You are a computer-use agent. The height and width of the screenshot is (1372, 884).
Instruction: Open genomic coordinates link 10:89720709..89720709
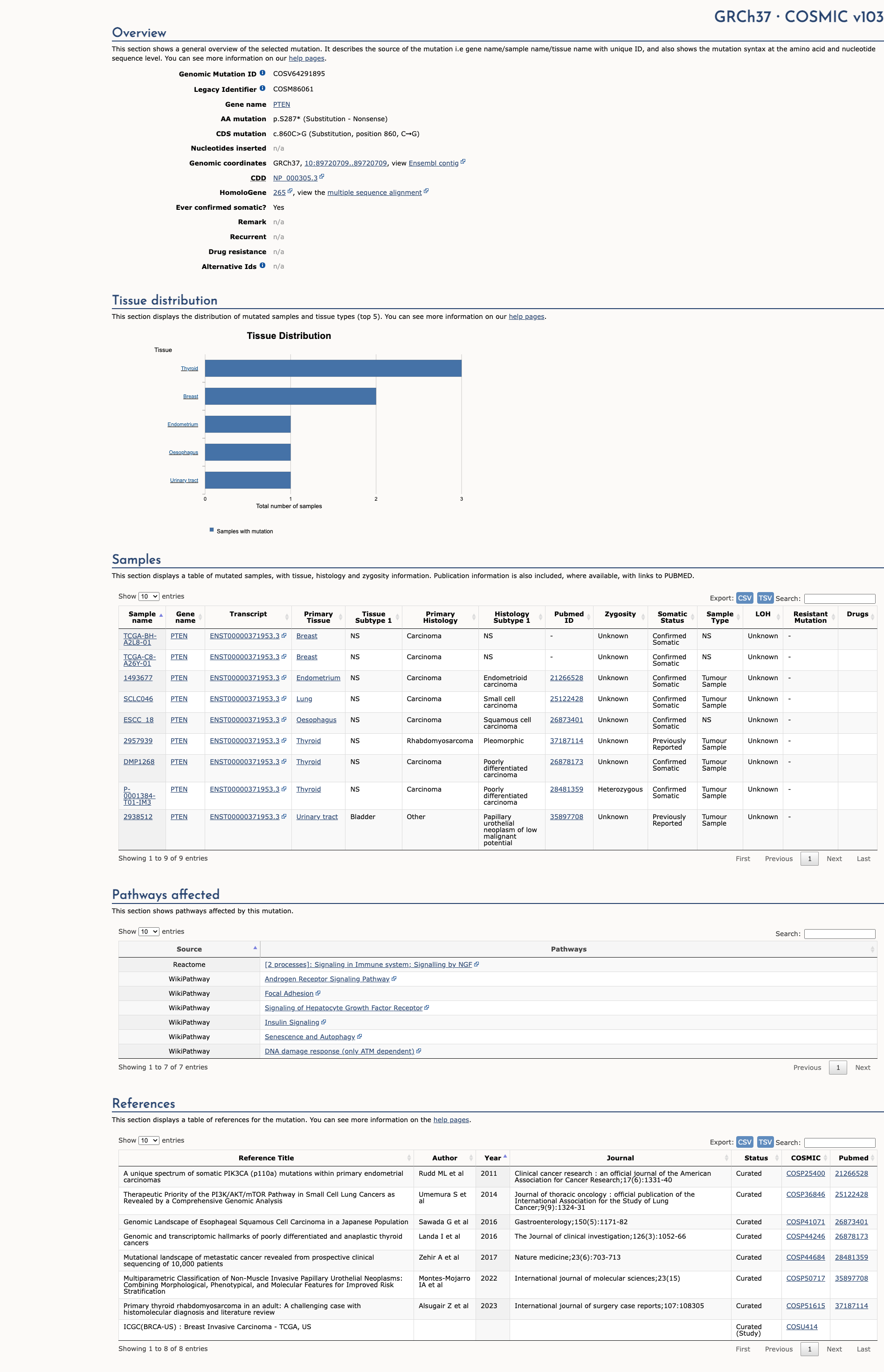coord(345,163)
